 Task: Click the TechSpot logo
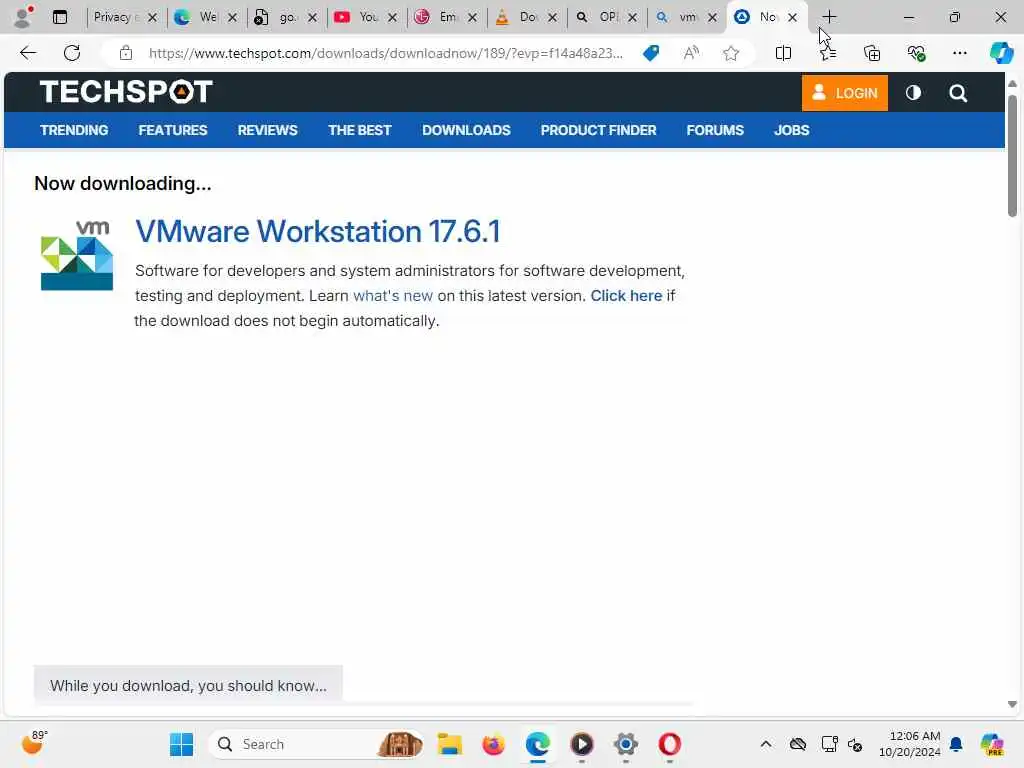(126, 92)
